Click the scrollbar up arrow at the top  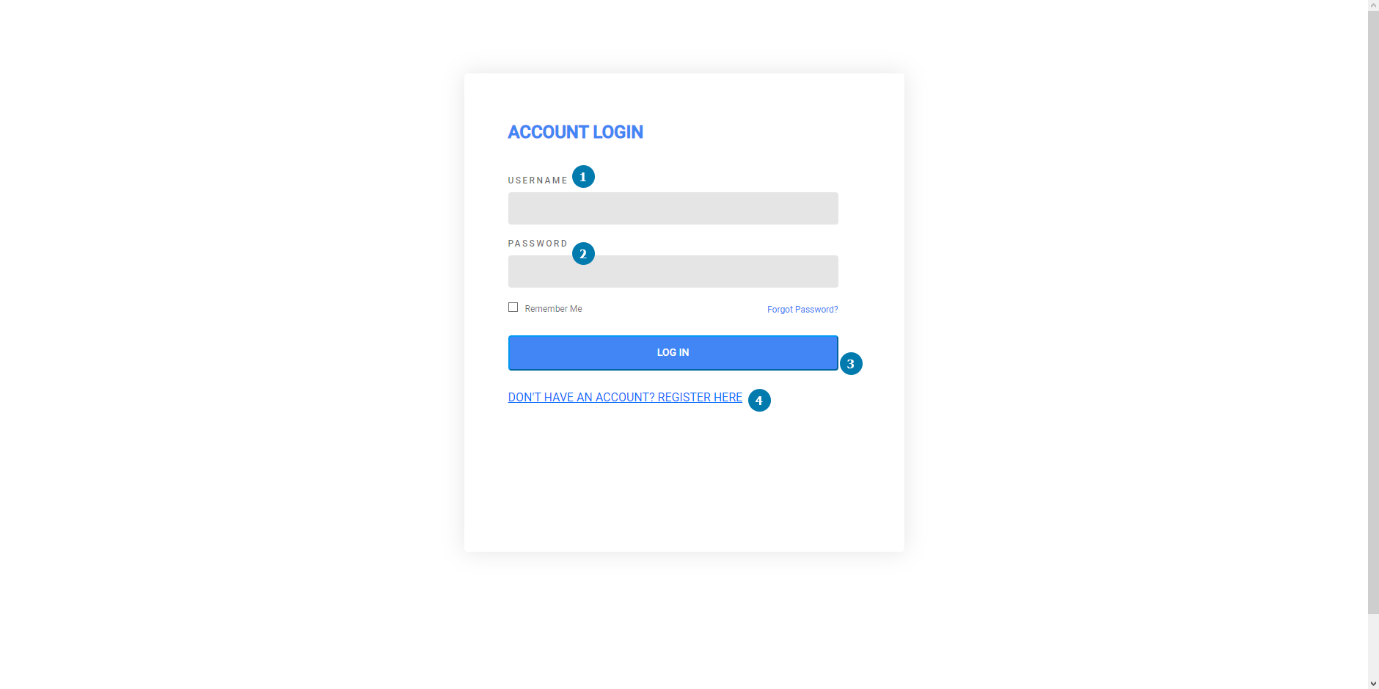coord(1373,5)
